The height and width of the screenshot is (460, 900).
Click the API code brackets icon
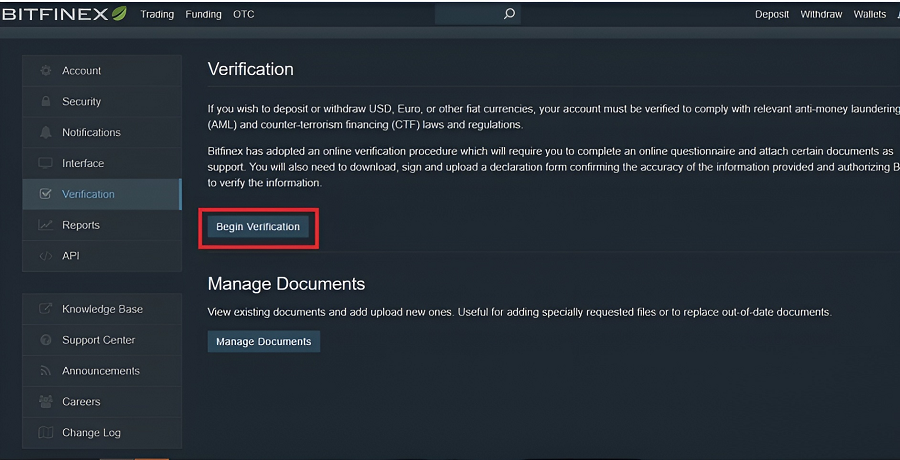point(45,256)
